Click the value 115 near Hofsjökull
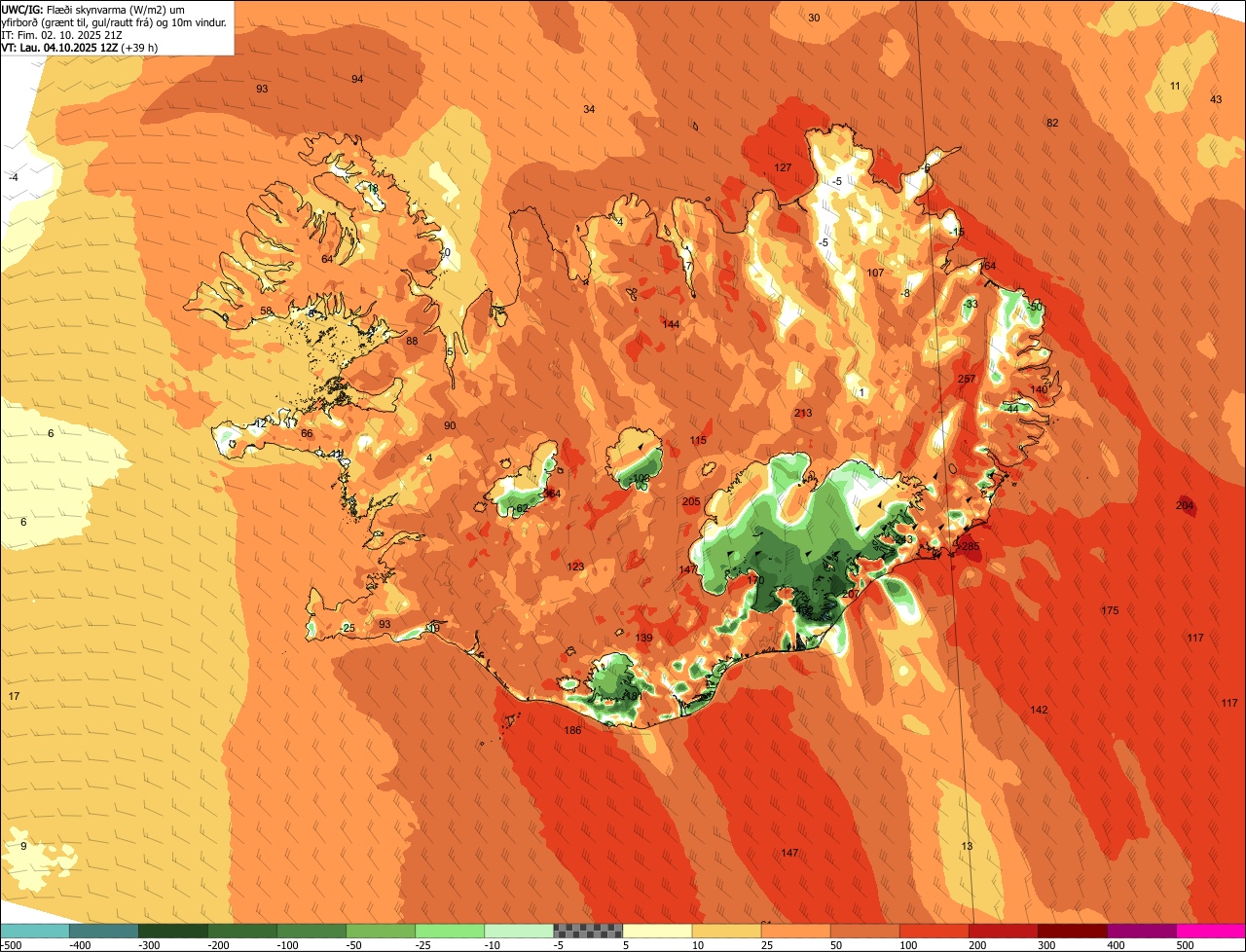 click(x=698, y=440)
